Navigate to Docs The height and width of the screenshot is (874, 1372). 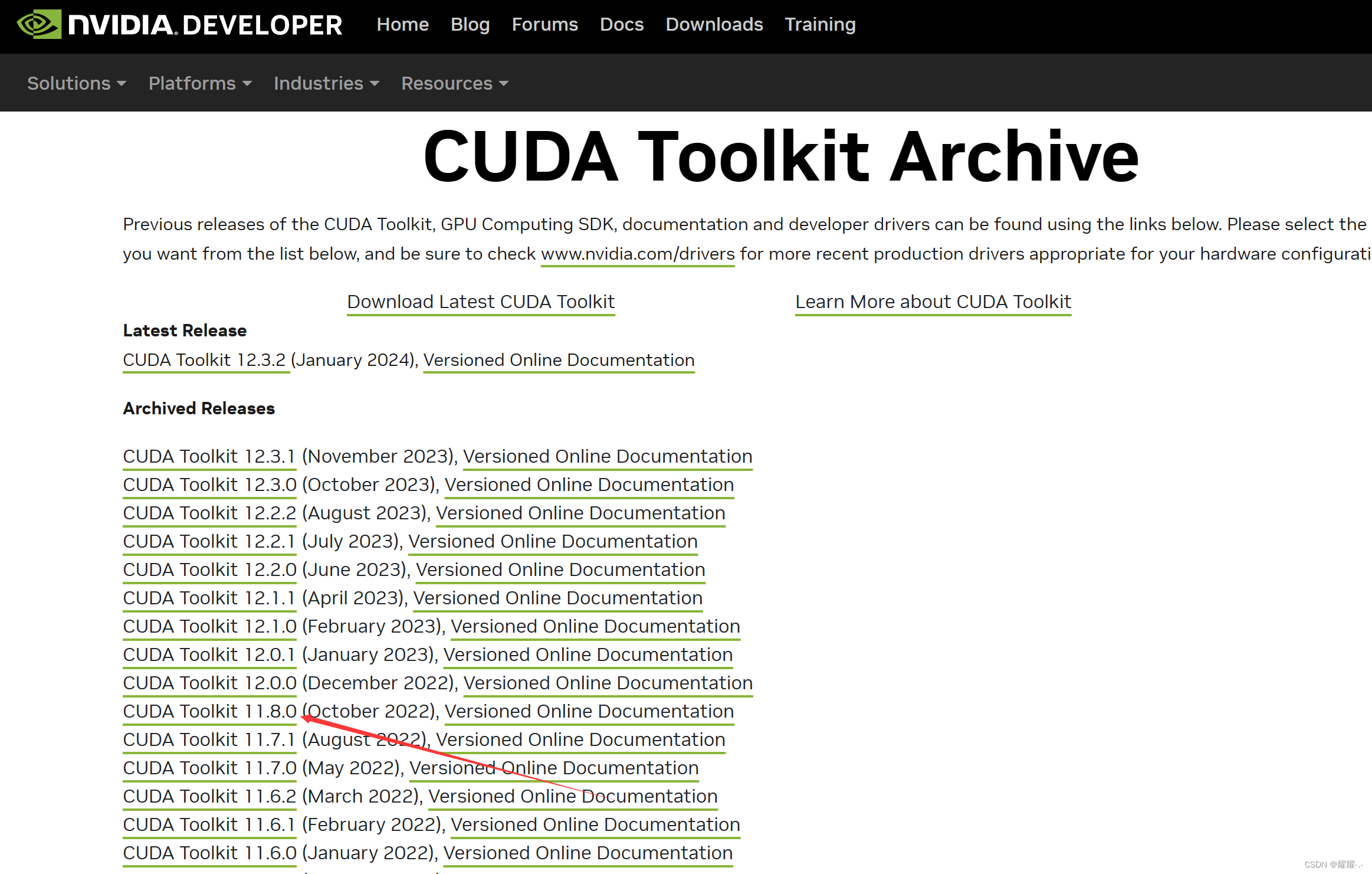(621, 25)
